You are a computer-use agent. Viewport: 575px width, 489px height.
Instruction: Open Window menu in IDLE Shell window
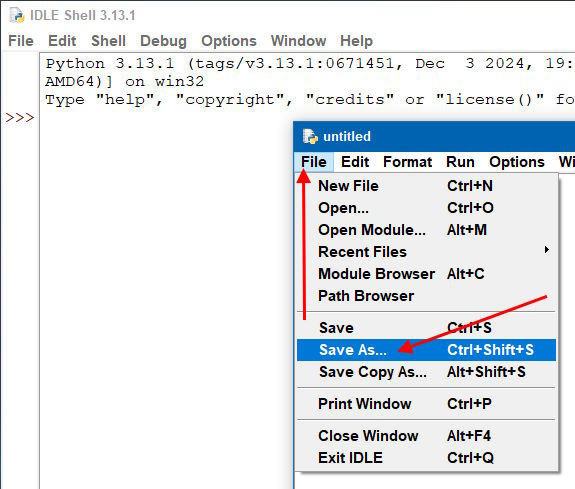click(299, 41)
